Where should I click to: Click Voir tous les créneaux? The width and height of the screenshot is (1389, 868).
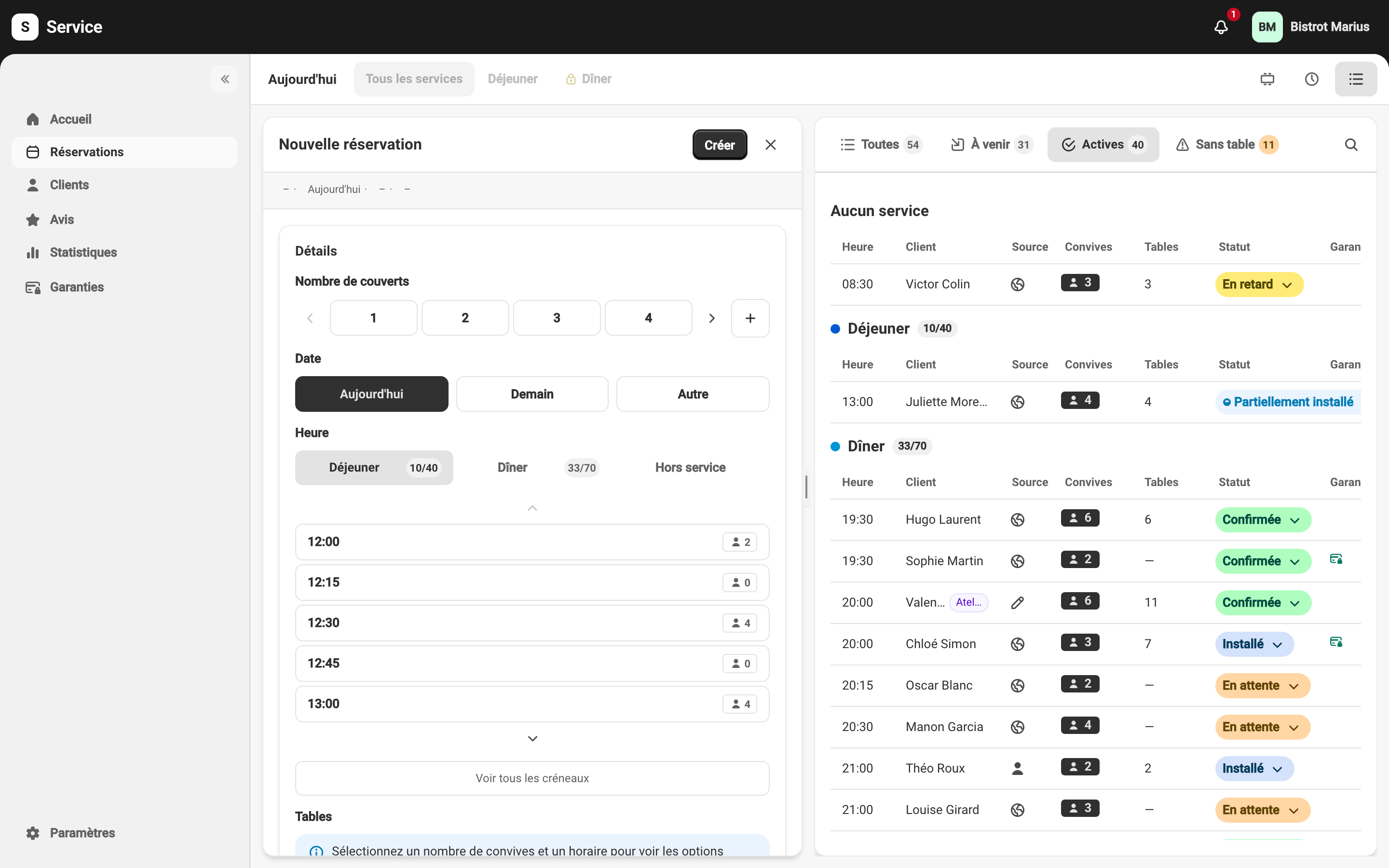coord(532,778)
